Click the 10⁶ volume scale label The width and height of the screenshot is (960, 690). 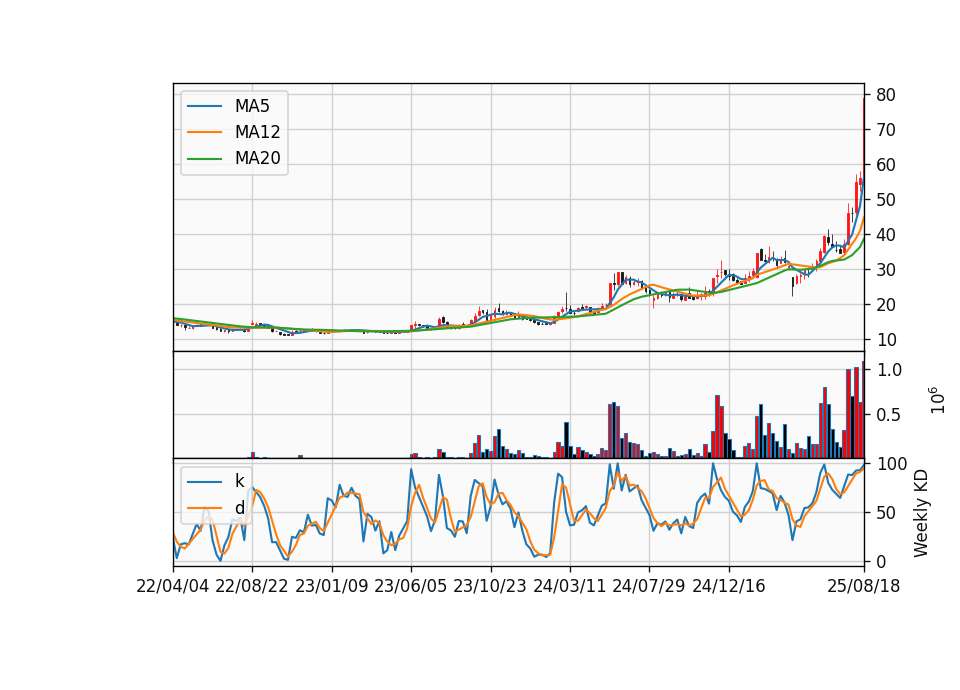[x=937, y=400]
